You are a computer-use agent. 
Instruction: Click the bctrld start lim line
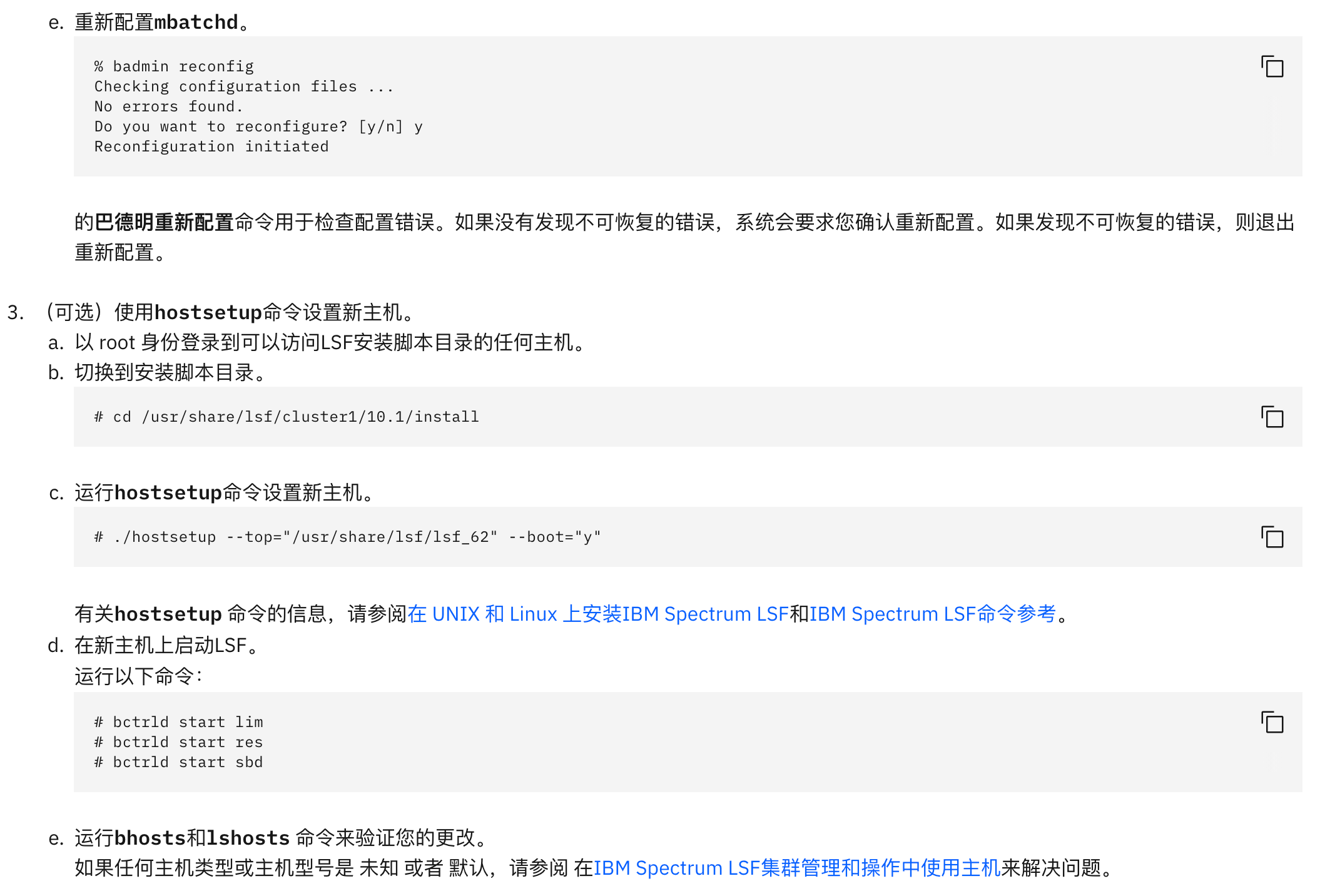178,722
